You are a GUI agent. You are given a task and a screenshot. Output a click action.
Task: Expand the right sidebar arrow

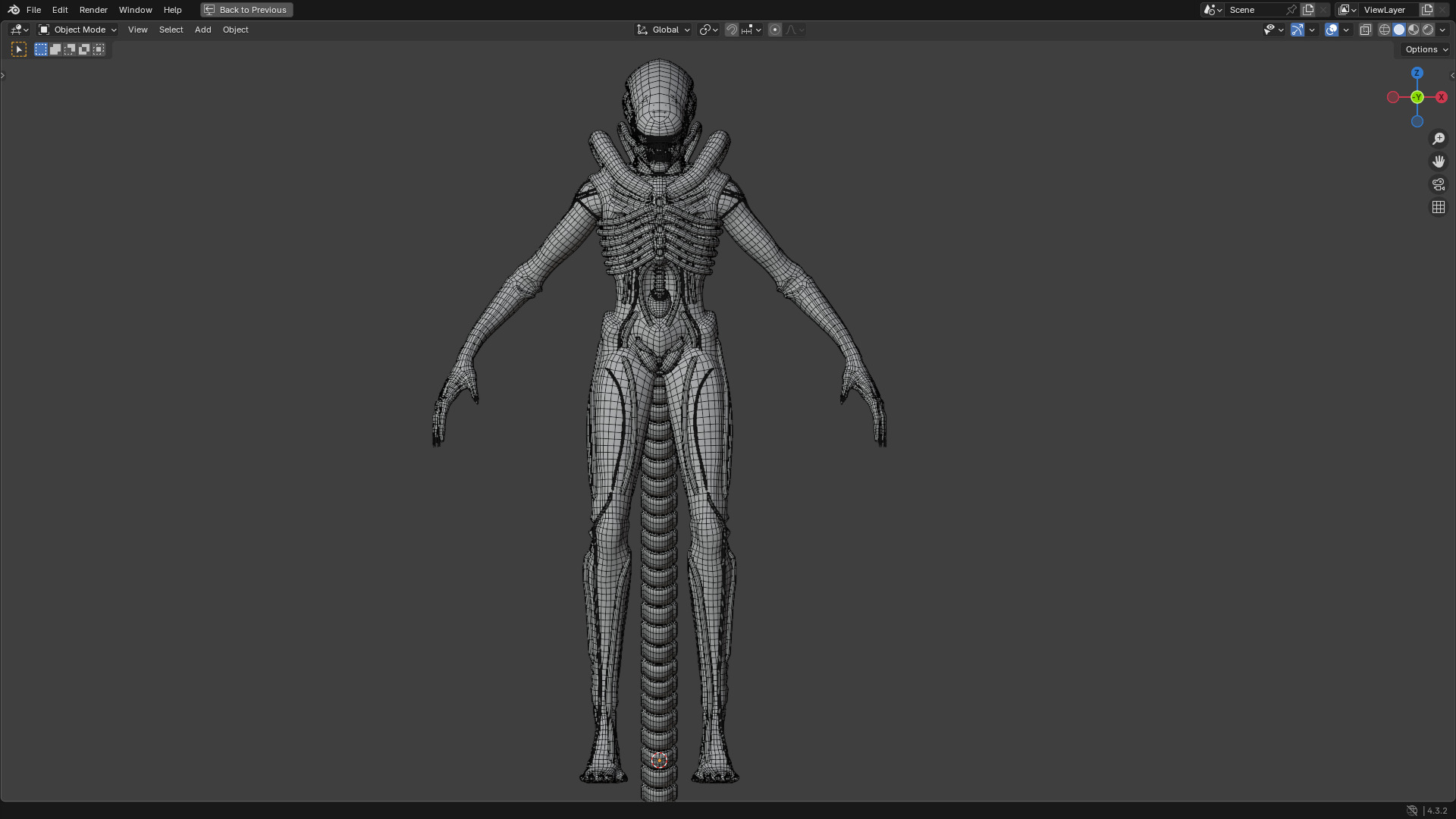[1452, 75]
